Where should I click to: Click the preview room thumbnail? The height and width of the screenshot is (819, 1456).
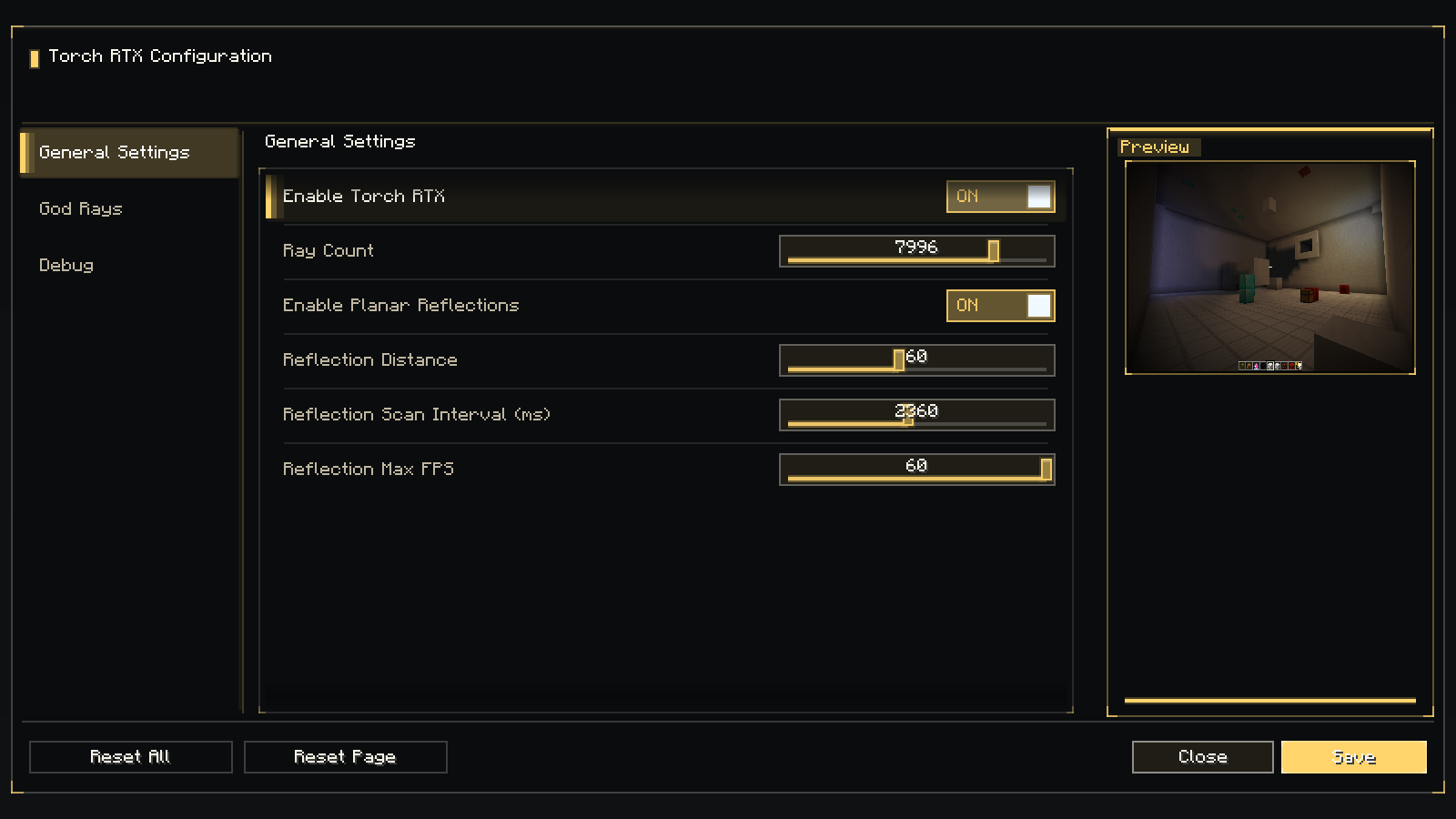point(1270,268)
